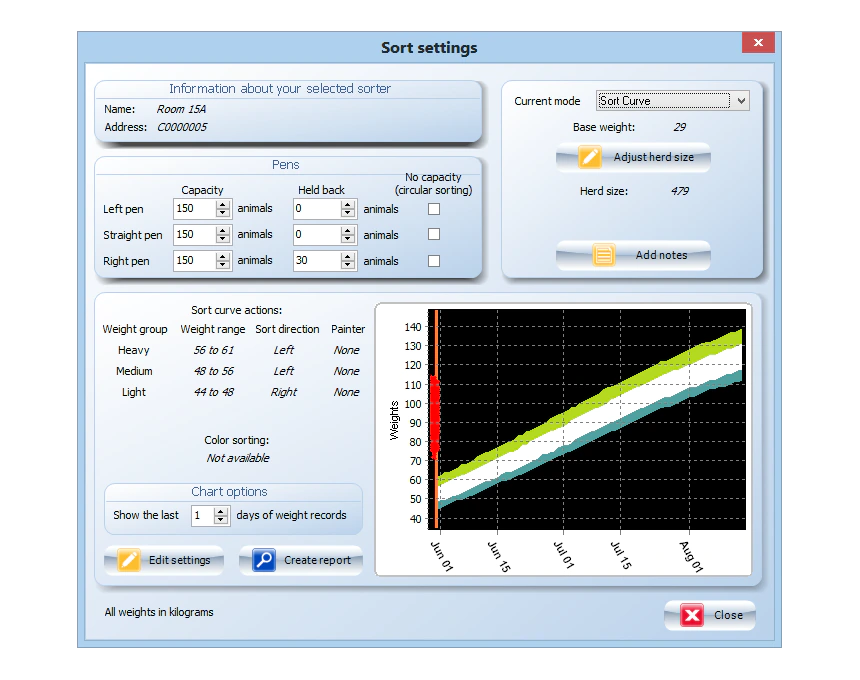Click the Straight pen capacity field
Screen dimensions: 860x680
pos(194,235)
